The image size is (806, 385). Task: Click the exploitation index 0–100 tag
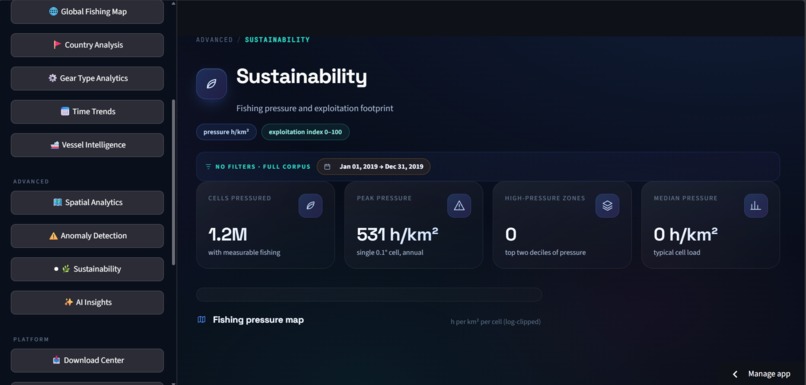pyautogui.click(x=305, y=132)
